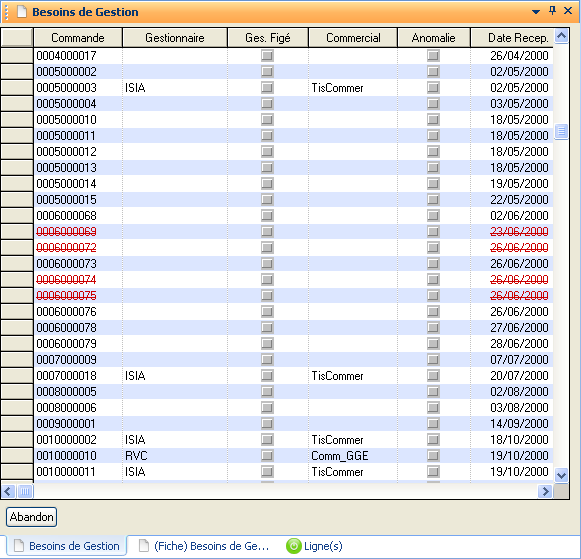Click the grid's vertical scroll down arrow
581x559 pixels.
pos(561,475)
